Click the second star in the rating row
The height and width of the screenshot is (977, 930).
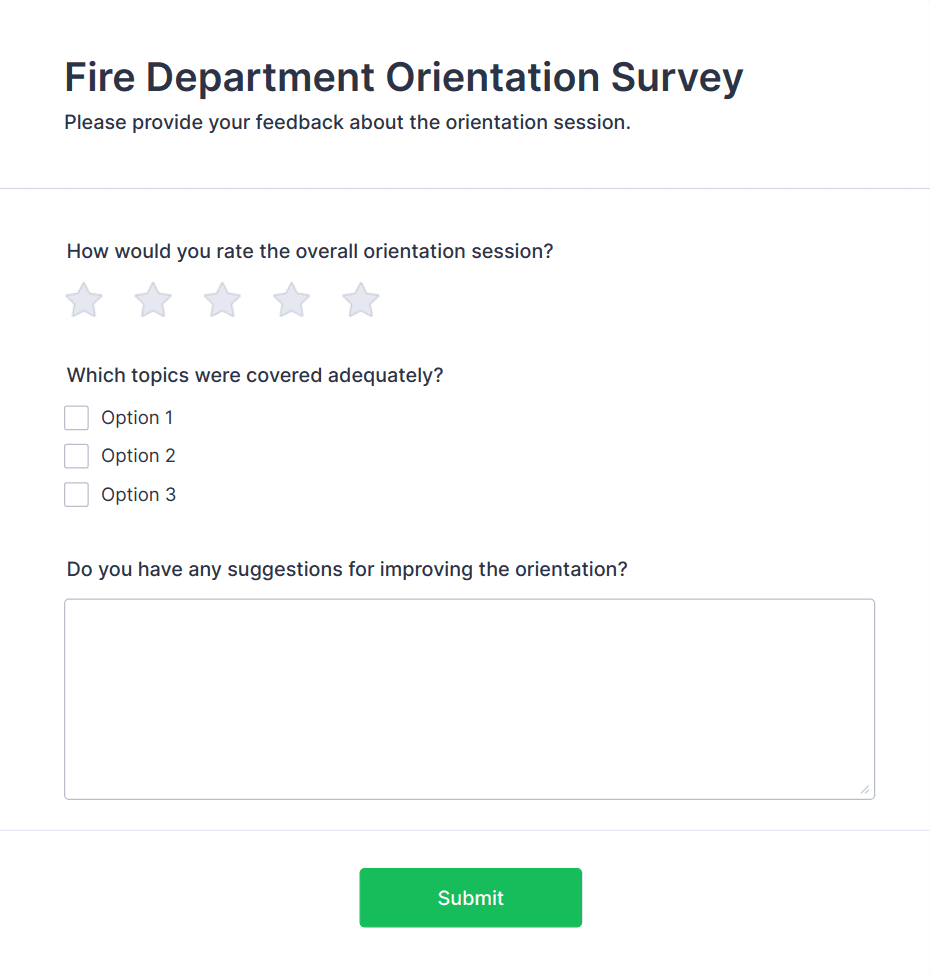pyautogui.click(x=153, y=299)
